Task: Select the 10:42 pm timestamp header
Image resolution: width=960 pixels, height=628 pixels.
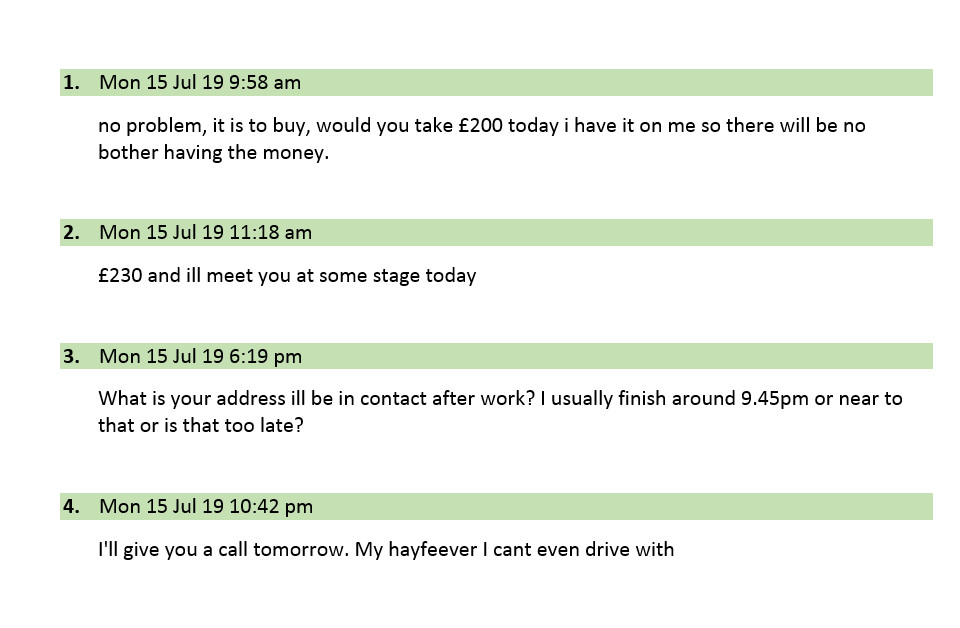Action: [205, 507]
